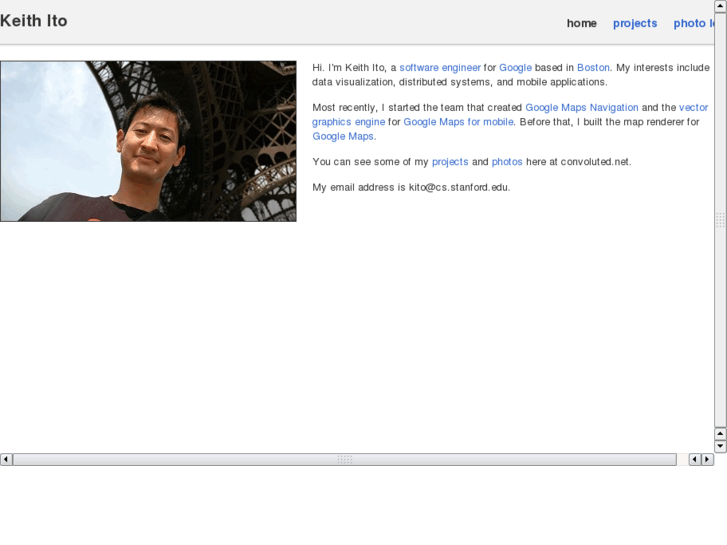
Task: Click the horizontal scrollbar left arrow
Action: point(6,459)
